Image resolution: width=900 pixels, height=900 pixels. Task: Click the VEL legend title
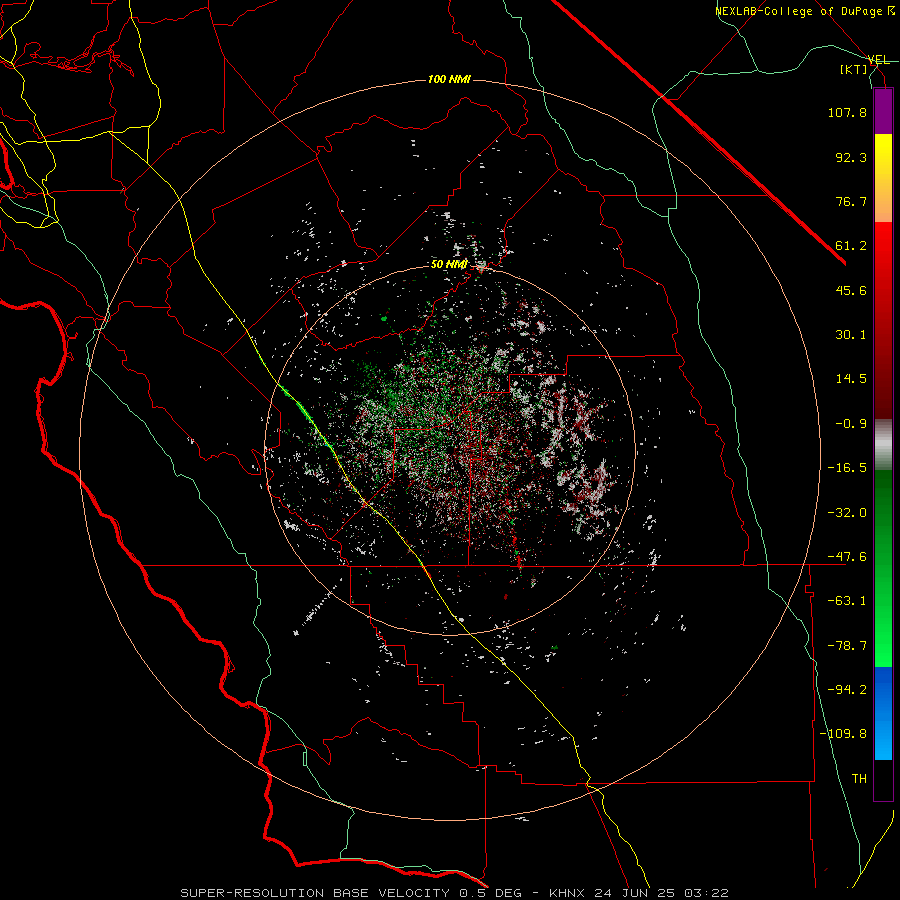click(x=879, y=60)
